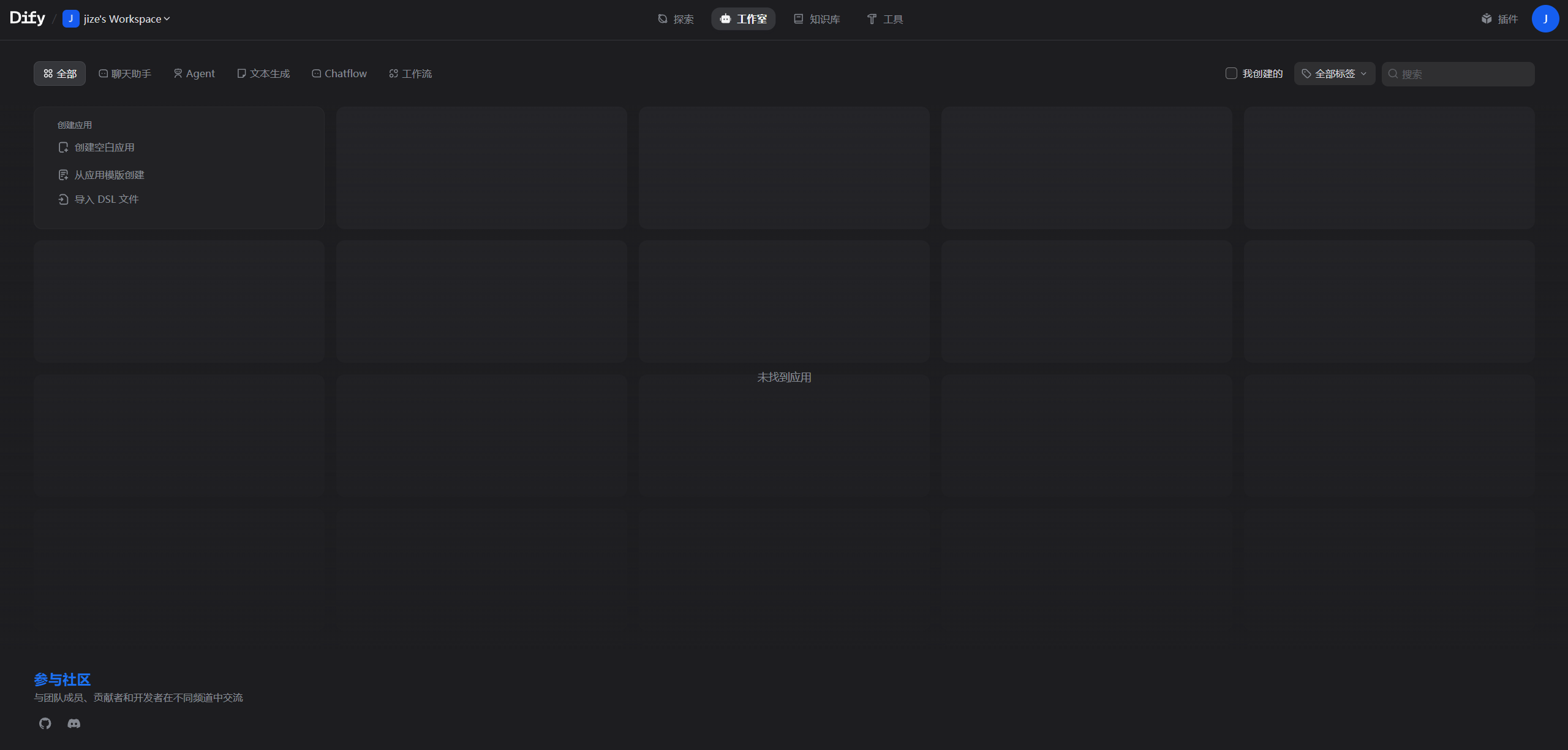
Task: Filter apps by 全部
Action: [x=59, y=74]
